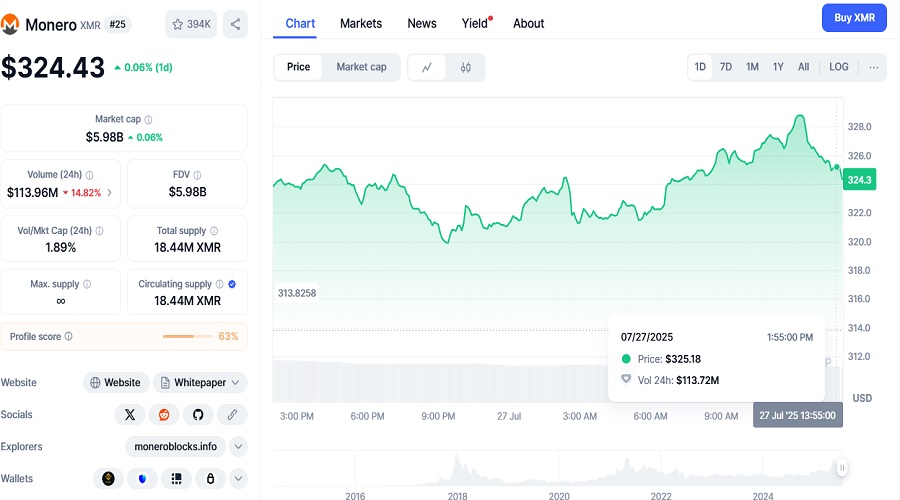Open Profile score info icon
This screenshot has height=500, width=900.
click(x=69, y=336)
